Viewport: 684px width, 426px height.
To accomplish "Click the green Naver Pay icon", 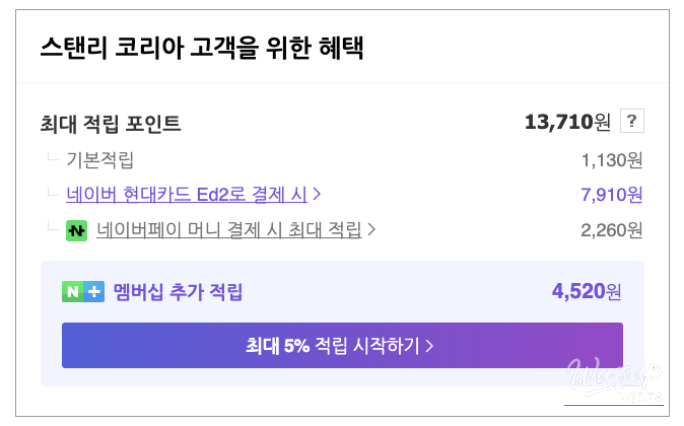I will [x=76, y=230].
